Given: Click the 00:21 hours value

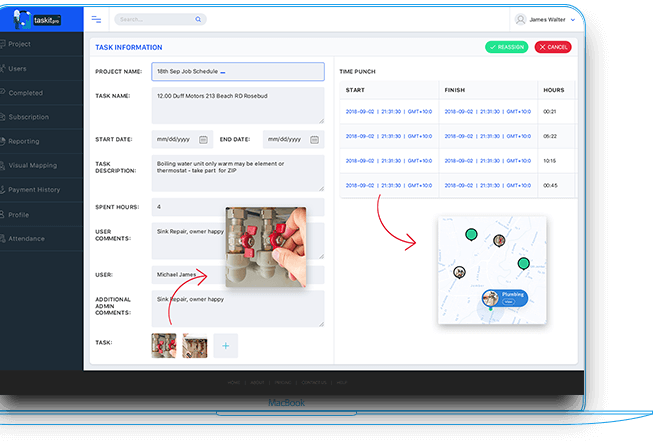Looking at the screenshot, I should tap(550, 112).
